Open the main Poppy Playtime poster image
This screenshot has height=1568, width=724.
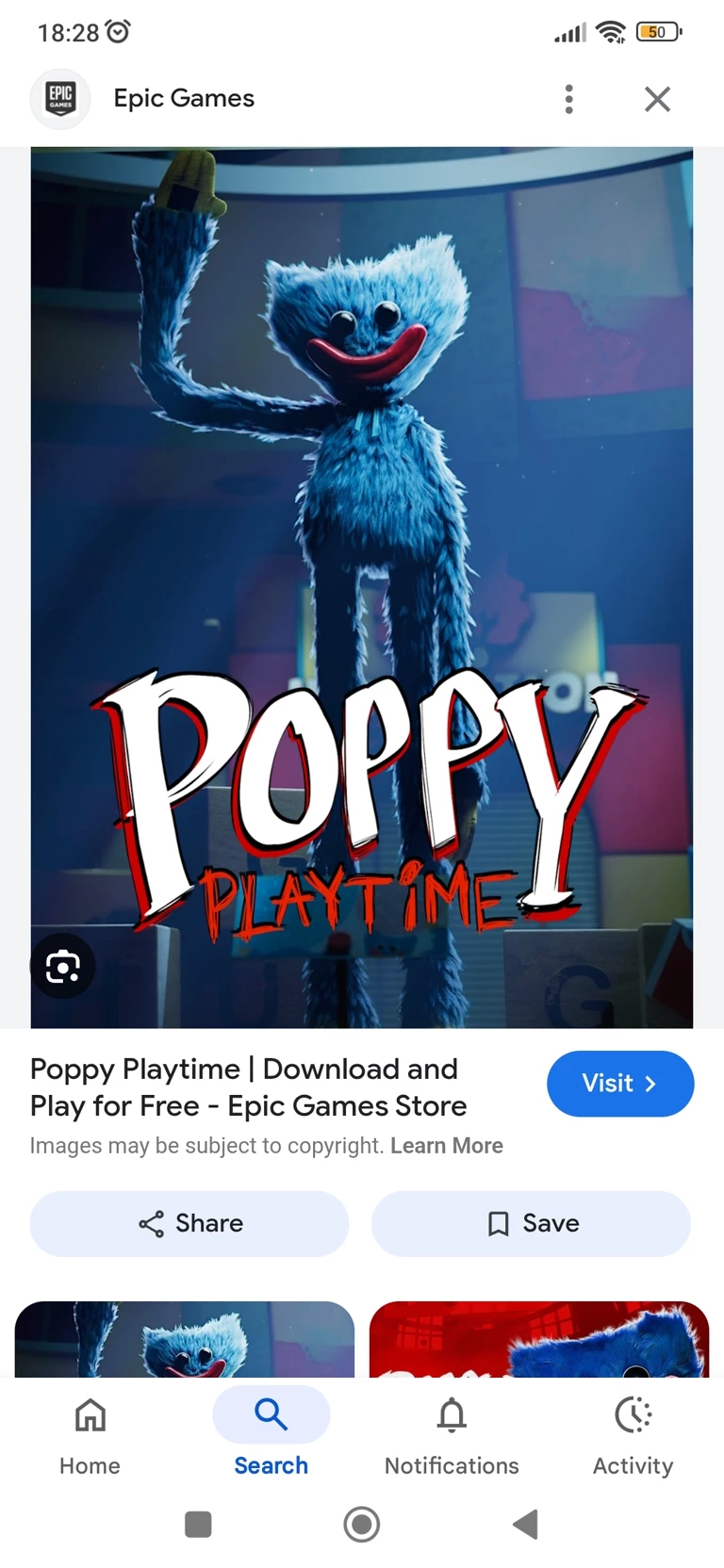pos(362,587)
